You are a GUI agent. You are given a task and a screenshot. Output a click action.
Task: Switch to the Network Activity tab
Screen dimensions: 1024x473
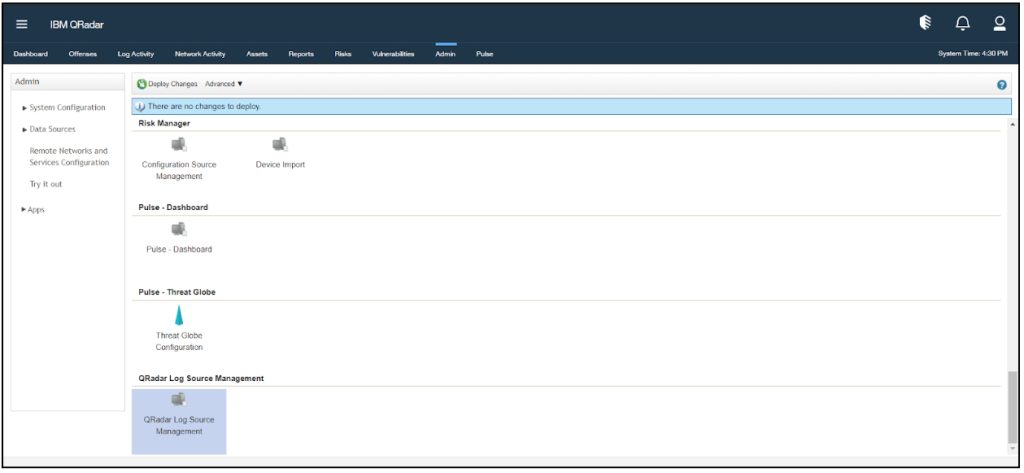coord(200,54)
